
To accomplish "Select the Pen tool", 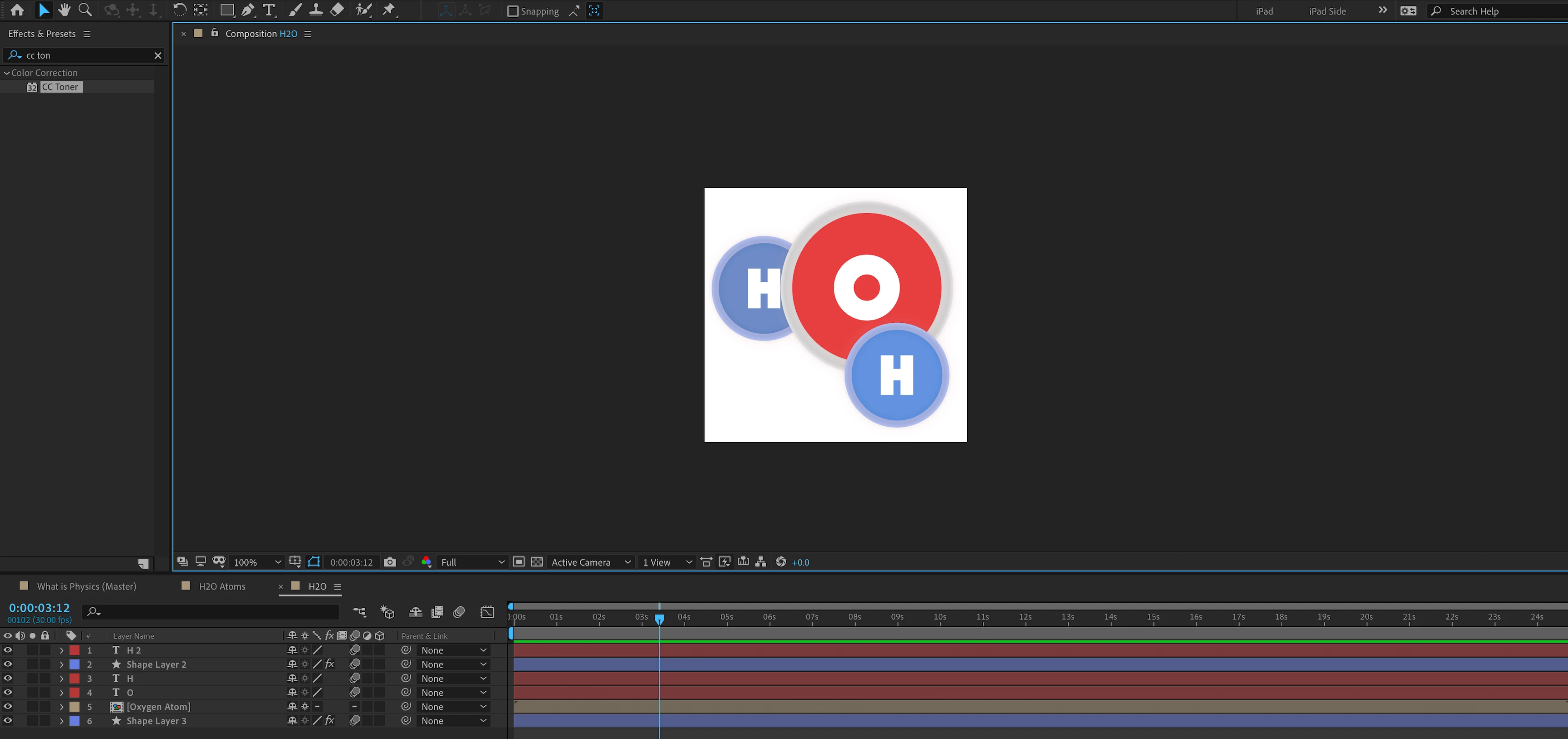I will pos(248,10).
